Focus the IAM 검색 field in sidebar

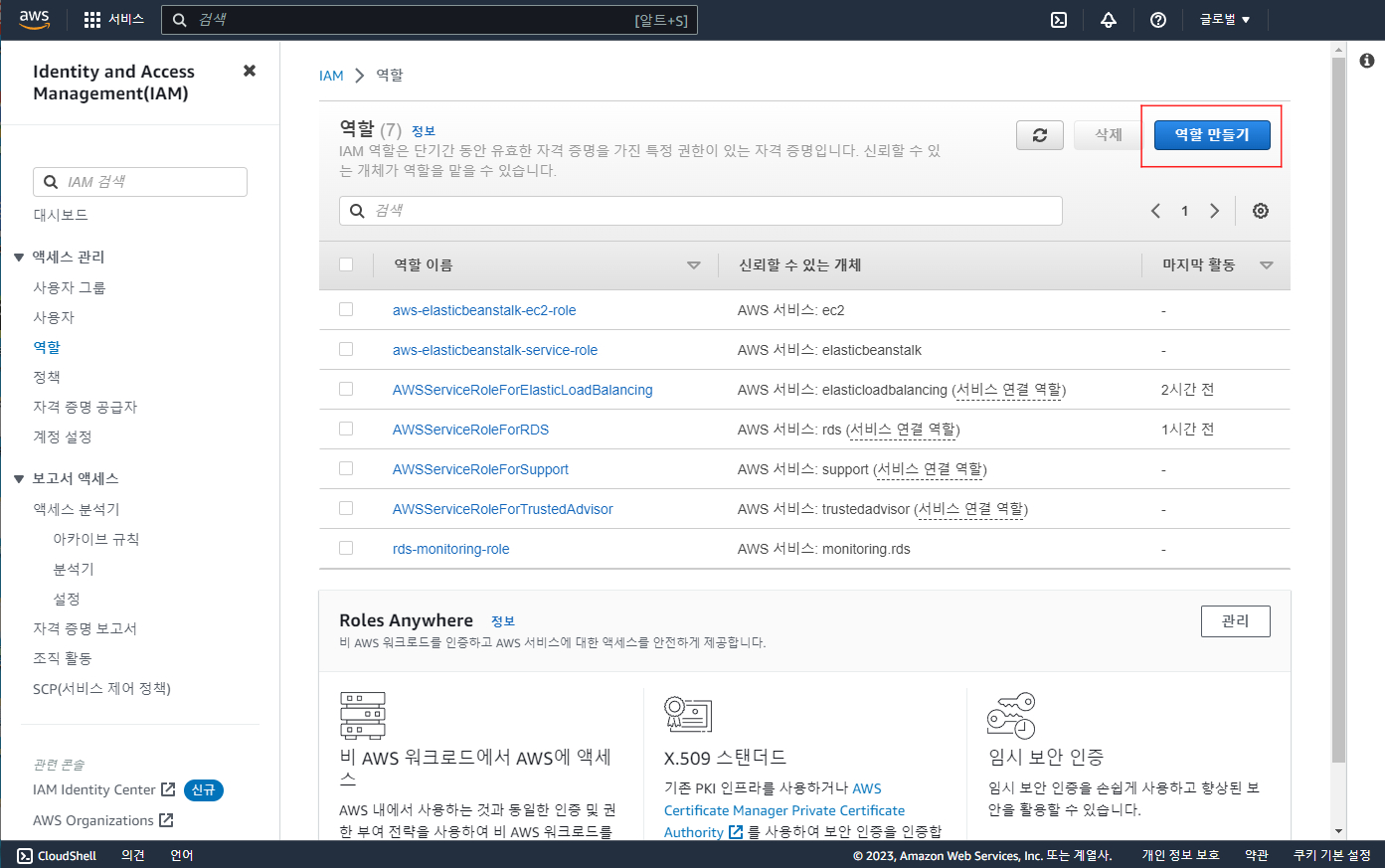(x=140, y=182)
